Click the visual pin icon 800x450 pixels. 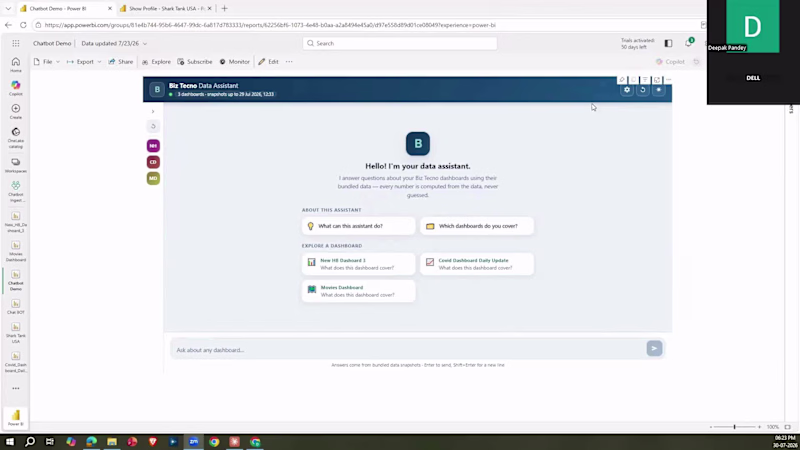[x=622, y=80]
